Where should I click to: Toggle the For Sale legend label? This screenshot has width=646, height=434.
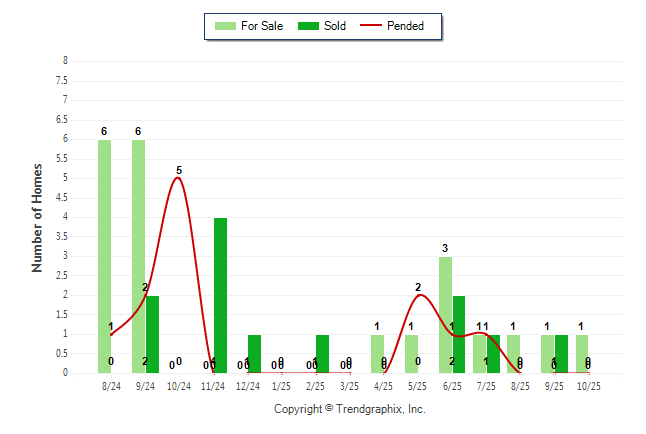[262, 26]
